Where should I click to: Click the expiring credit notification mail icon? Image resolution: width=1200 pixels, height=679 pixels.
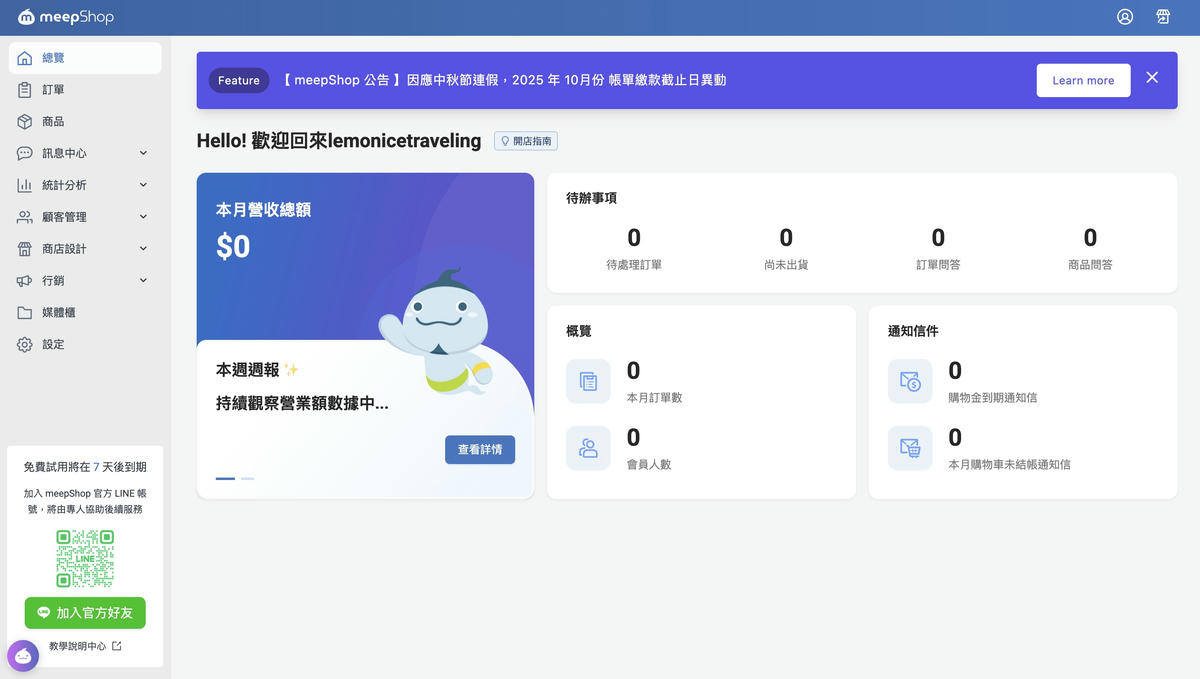coord(910,381)
